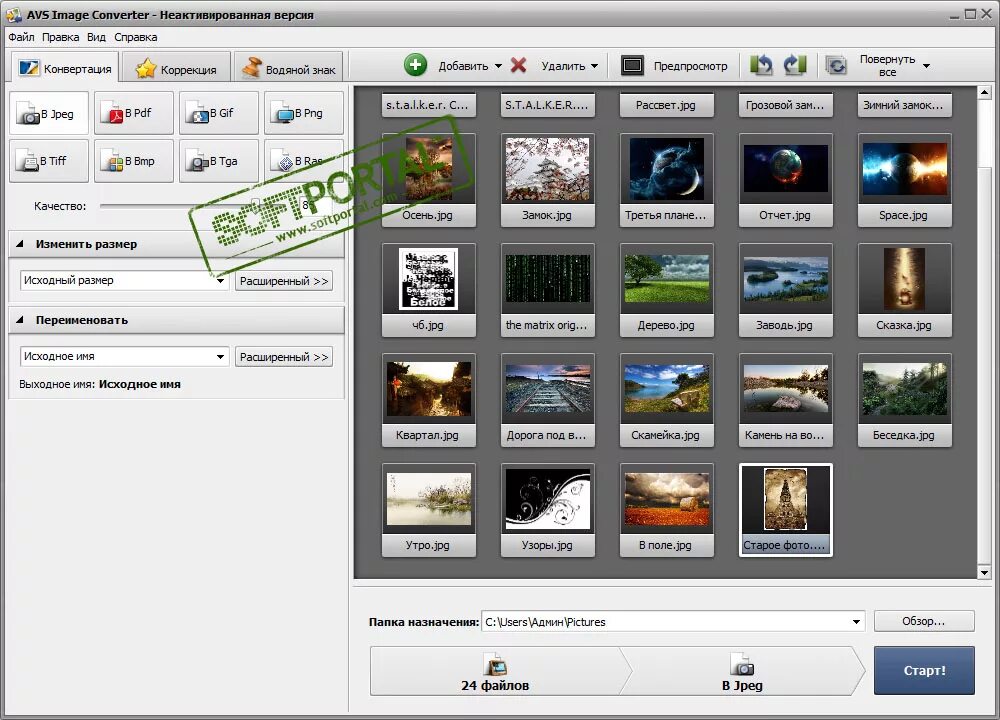Image resolution: width=1000 pixels, height=720 pixels.
Task: Select the Space.jpg thumbnail
Action: click(904, 180)
